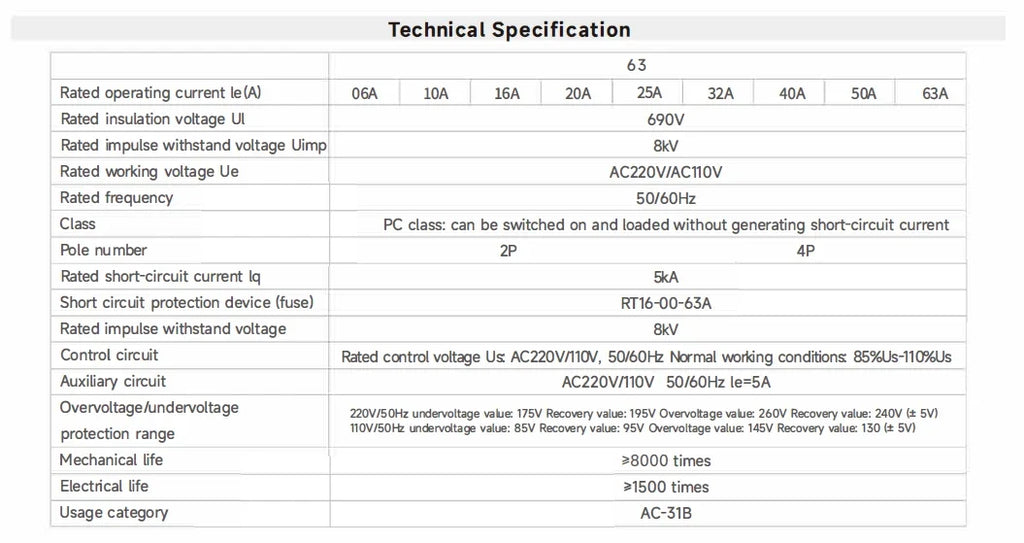Select the 32A rated current cell
The width and height of the screenshot is (1024, 543).
click(x=719, y=93)
